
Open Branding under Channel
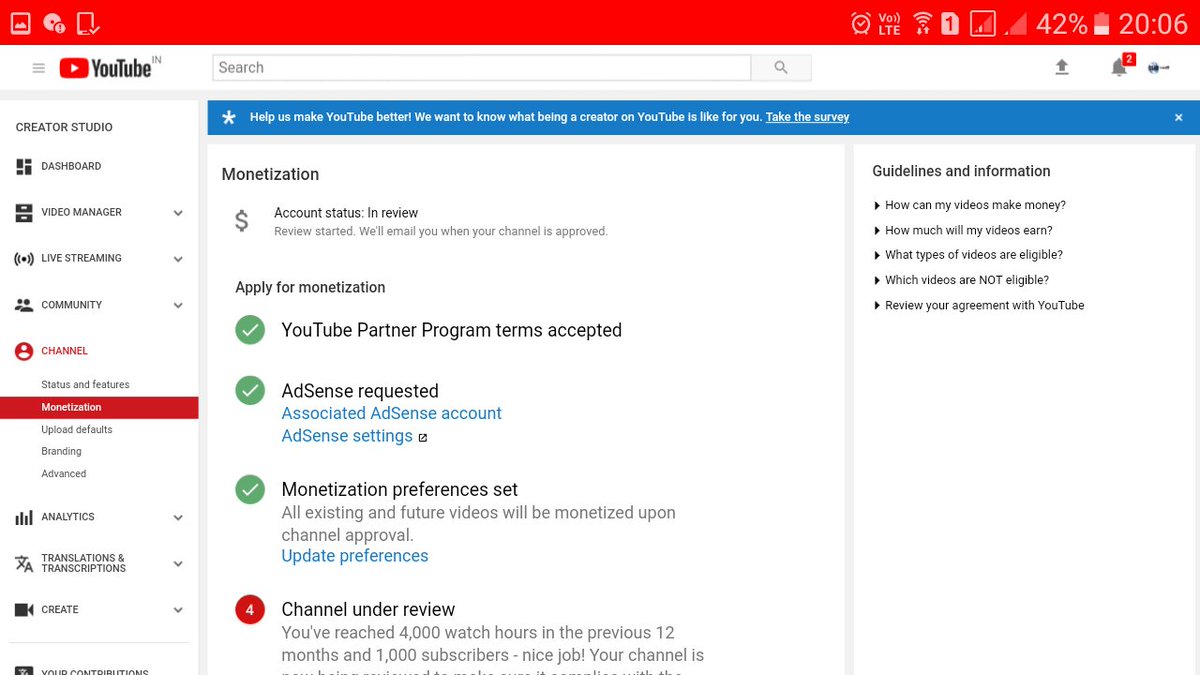(x=61, y=452)
